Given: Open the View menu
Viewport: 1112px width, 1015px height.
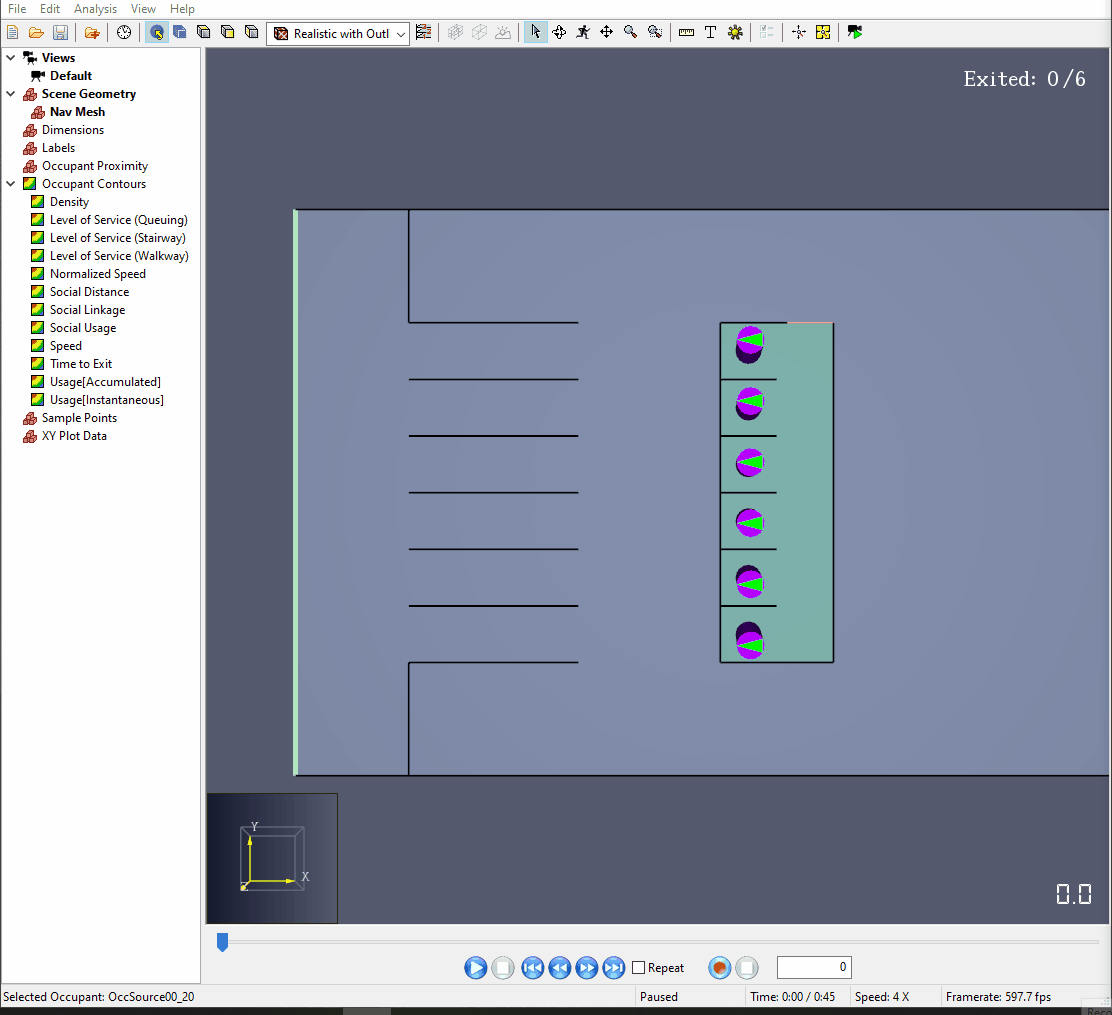Looking at the screenshot, I should pos(143,9).
